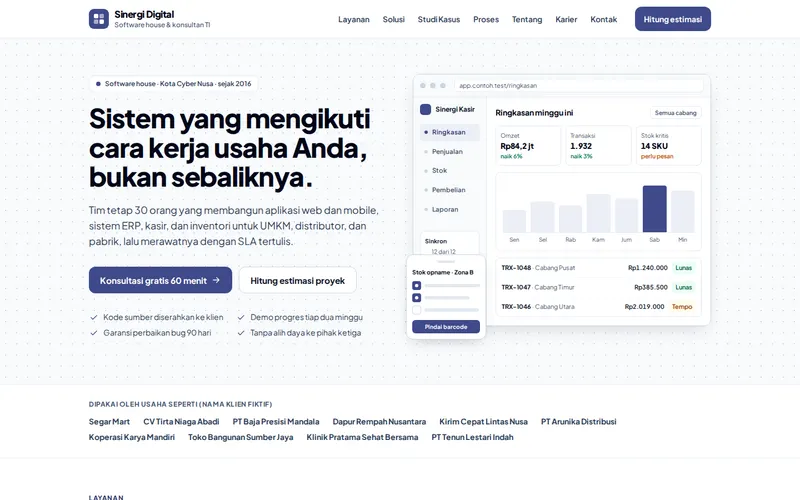Click the Segar Mart client name

point(109,421)
